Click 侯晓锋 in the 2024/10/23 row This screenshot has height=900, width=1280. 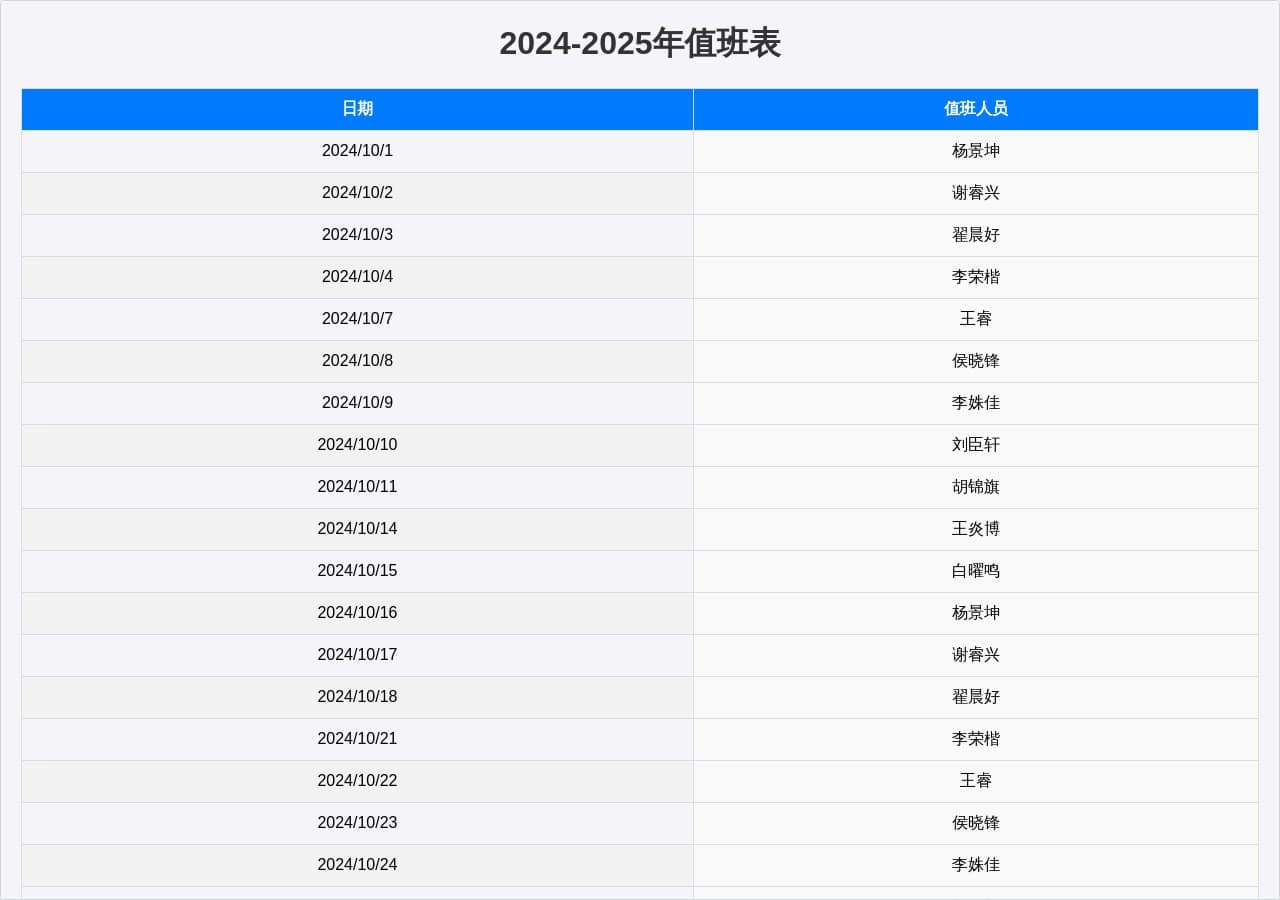pyautogui.click(x=976, y=823)
